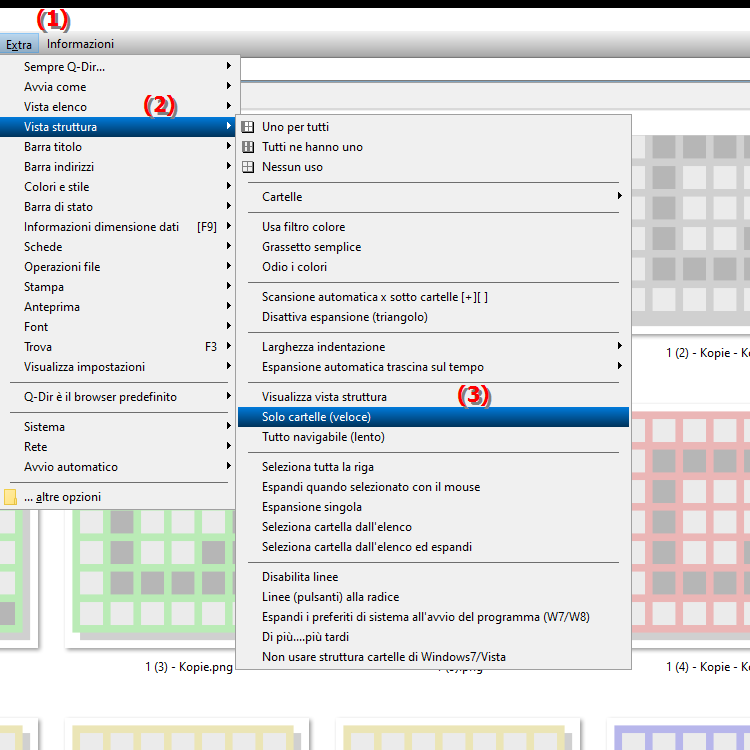
Task: Open Visualizza impostazioni submenu
Action: coord(118,367)
